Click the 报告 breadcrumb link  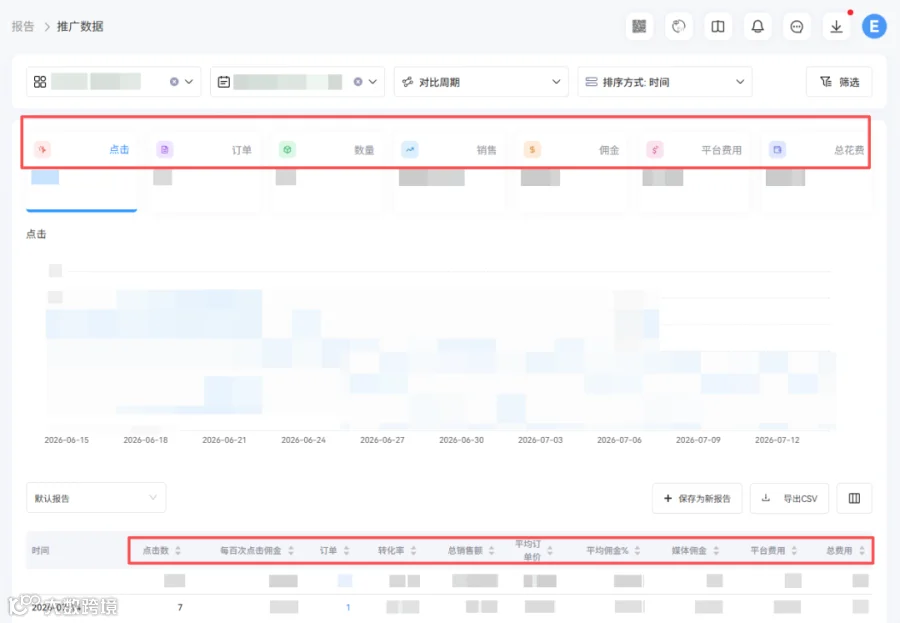23,26
